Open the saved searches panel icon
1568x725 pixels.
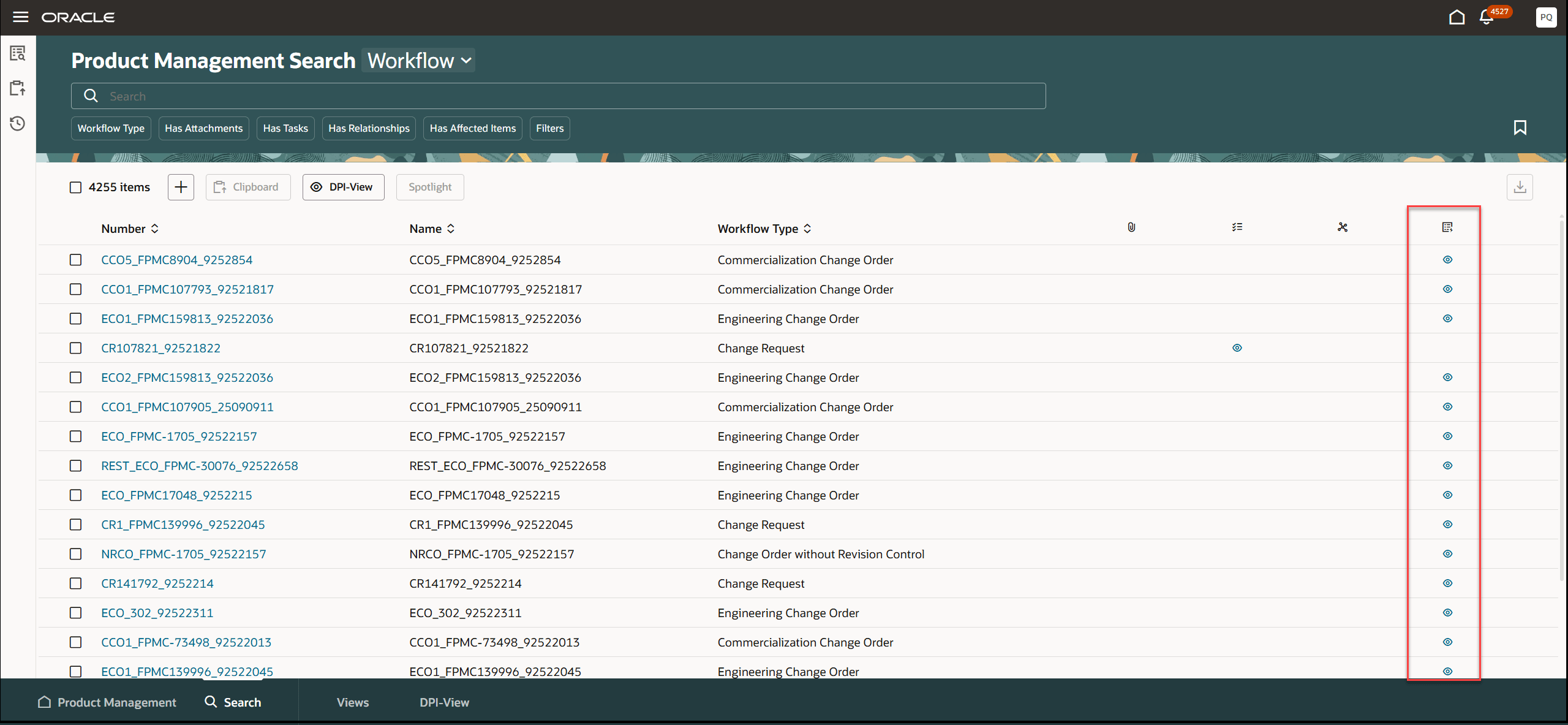pos(17,53)
